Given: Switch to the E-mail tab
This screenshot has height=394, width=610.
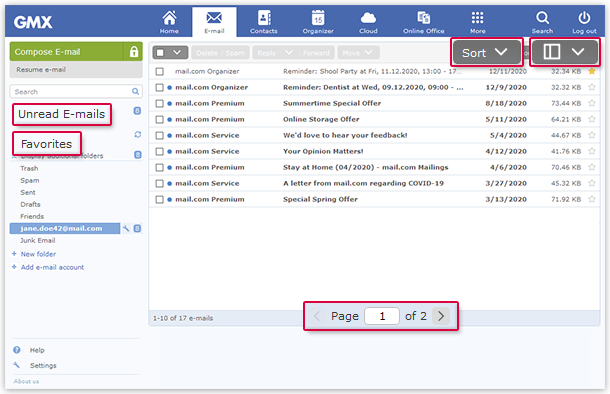Looking at the screenshot, I should [214, 22].
